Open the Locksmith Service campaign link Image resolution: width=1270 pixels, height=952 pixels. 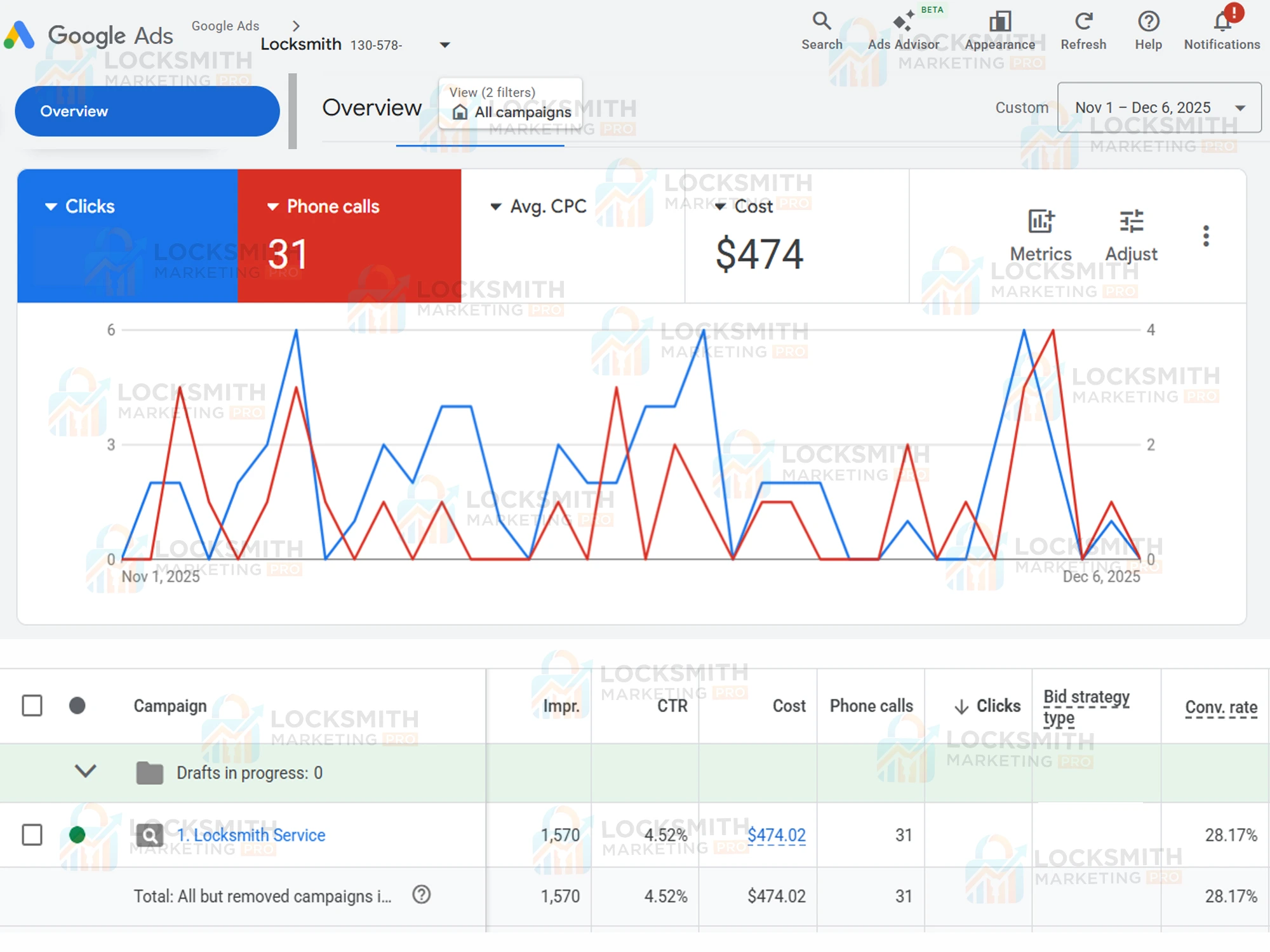(251, 835)
